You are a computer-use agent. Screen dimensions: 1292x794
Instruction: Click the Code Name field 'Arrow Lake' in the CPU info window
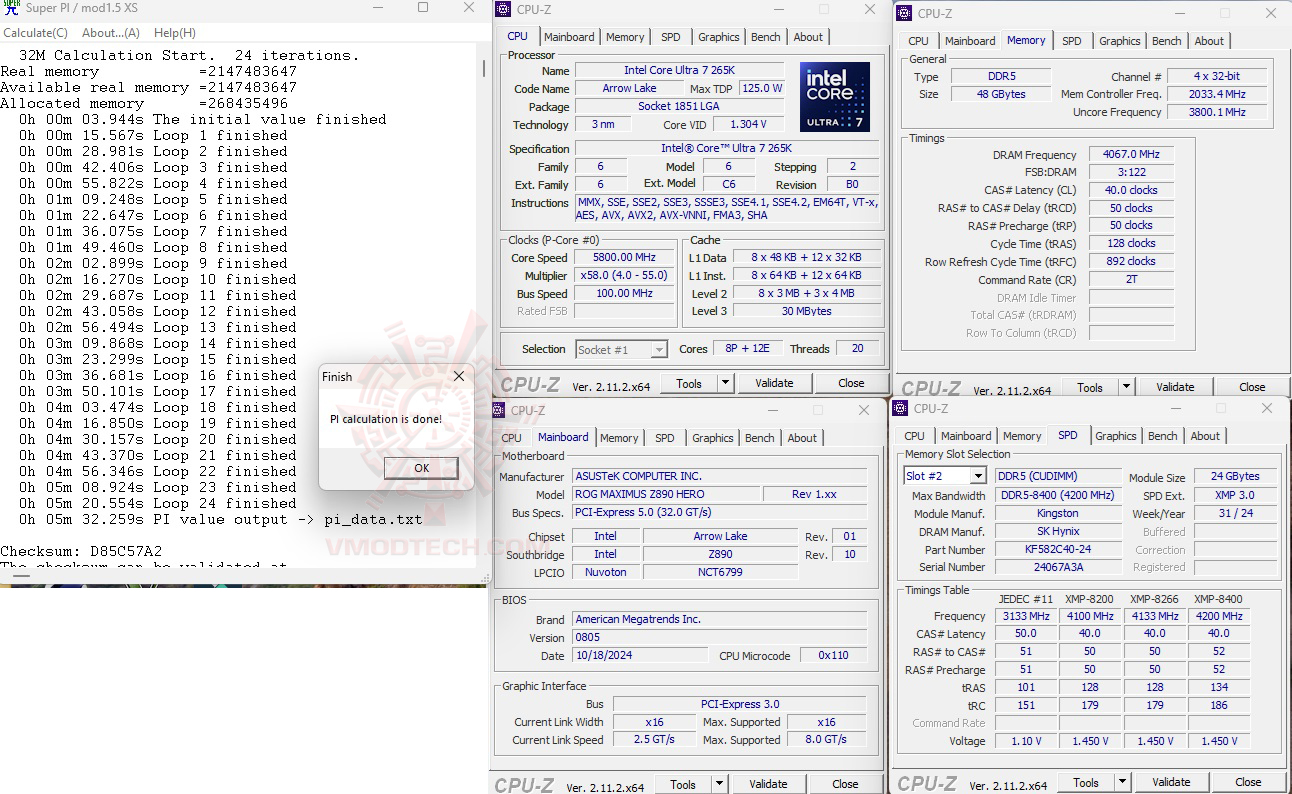[x=630, y=89]
